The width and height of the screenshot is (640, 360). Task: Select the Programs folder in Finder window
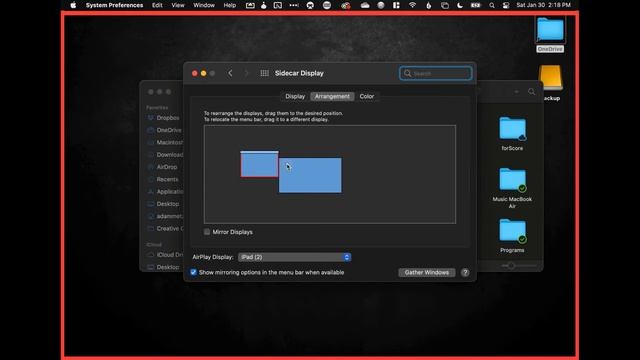click(x=512, y=236)
